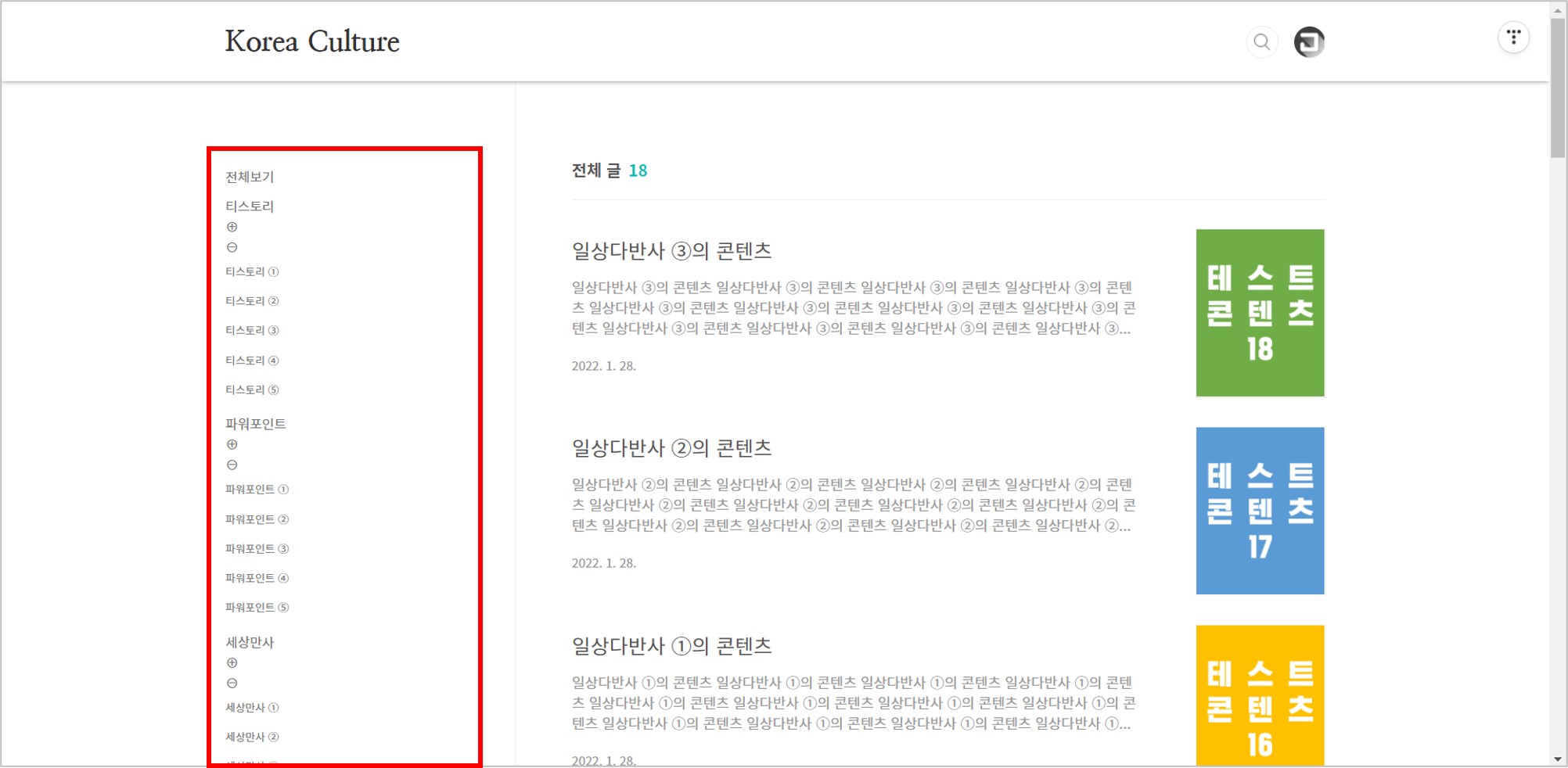Open the 티스토리 parent category
The image size is (1568, 768).
click(x=250, y=206)
